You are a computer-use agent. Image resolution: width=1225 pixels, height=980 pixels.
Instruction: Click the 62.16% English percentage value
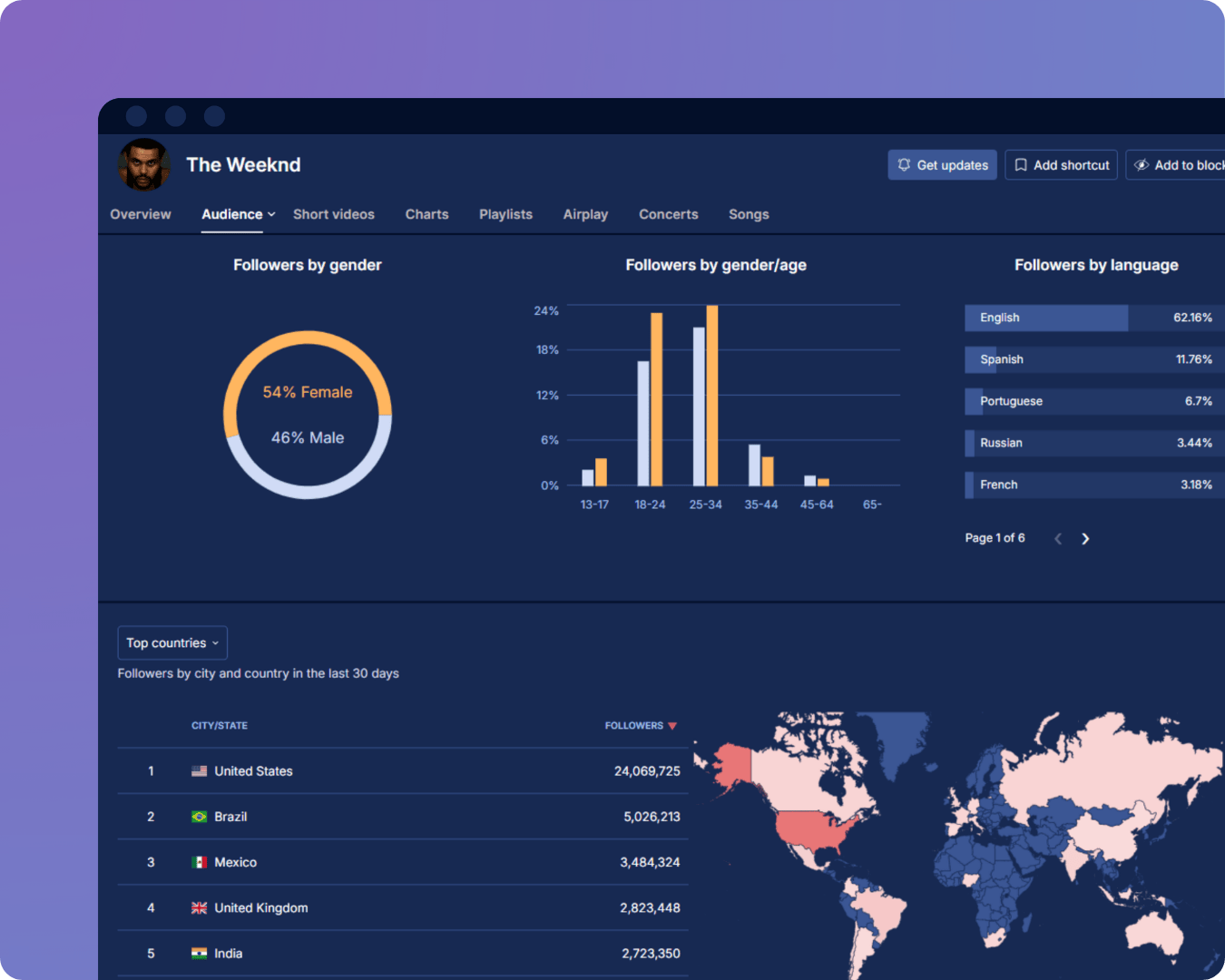pyautogui.click(x=1192, y=318)
